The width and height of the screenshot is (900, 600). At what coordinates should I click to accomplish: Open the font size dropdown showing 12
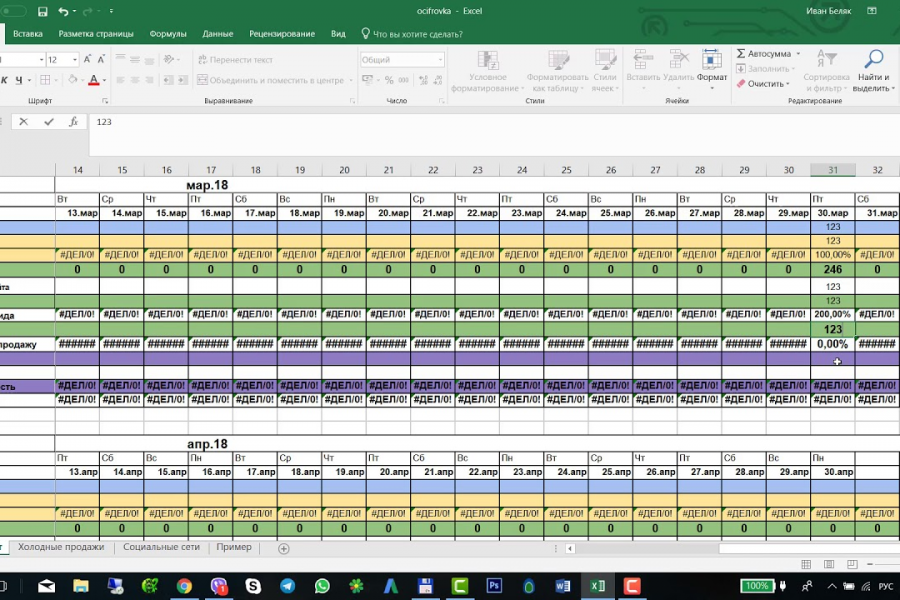tap(75, 60)
